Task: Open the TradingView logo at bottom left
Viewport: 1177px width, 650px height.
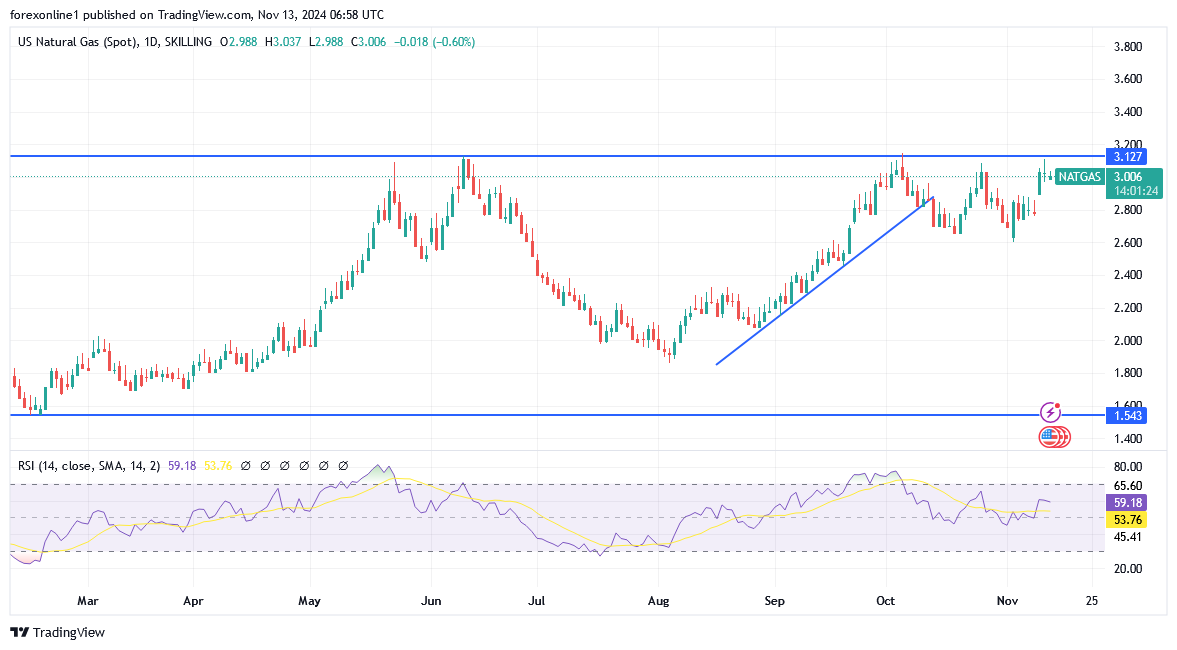Action: (x=58, y=632)
